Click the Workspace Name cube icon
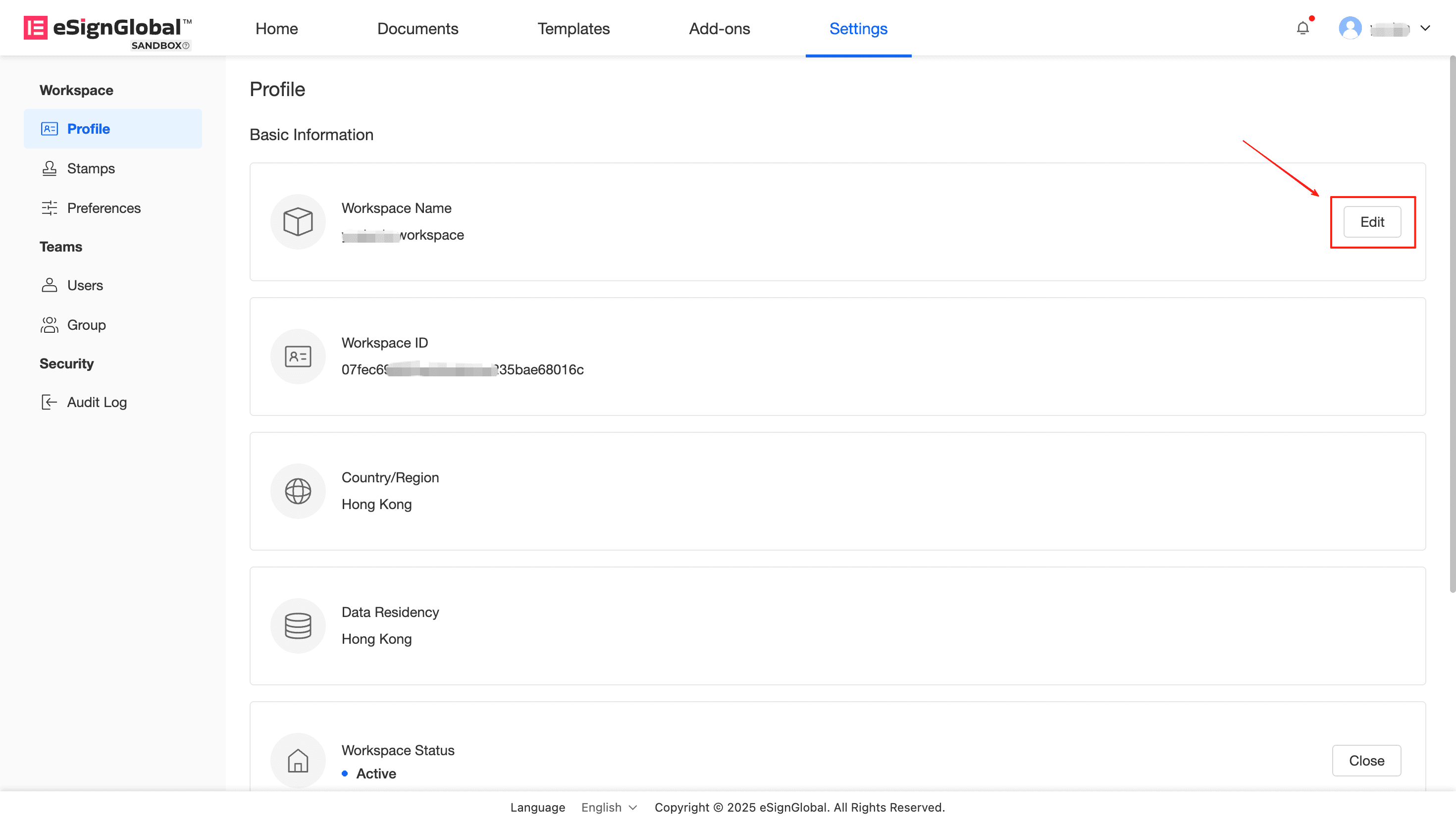 pos(298,221)
